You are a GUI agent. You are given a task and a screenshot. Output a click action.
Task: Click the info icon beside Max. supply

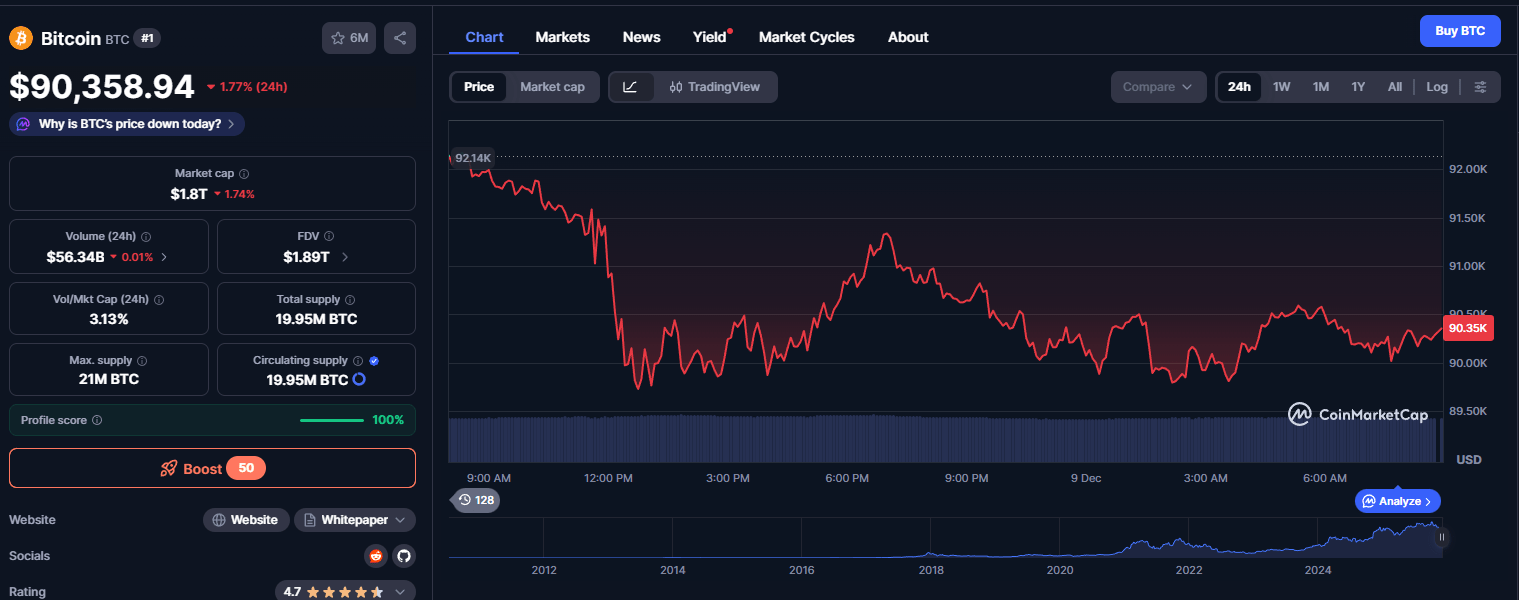pos(141,361)
